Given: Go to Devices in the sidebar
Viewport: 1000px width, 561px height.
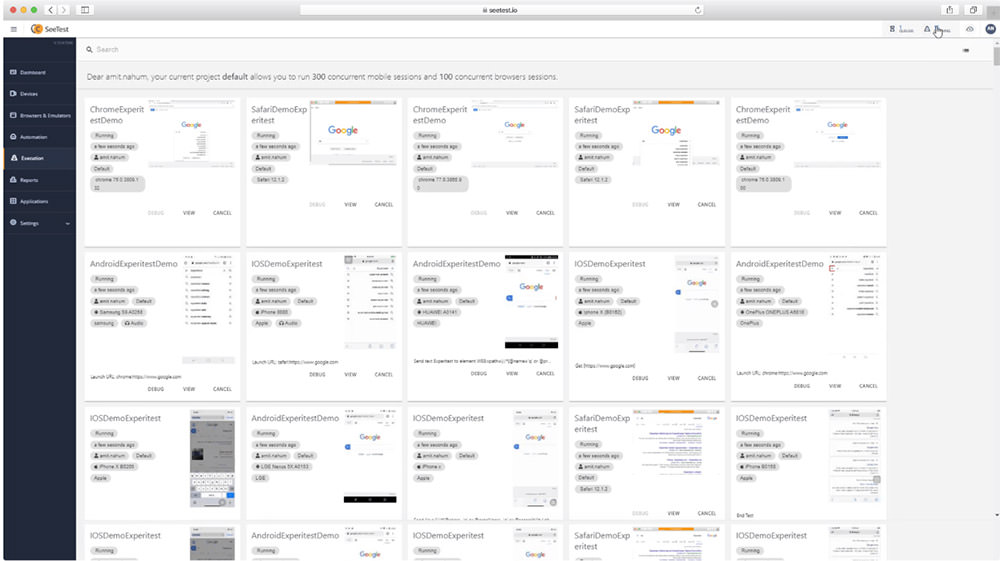Looking at the screenshot, I should point(29,94).
